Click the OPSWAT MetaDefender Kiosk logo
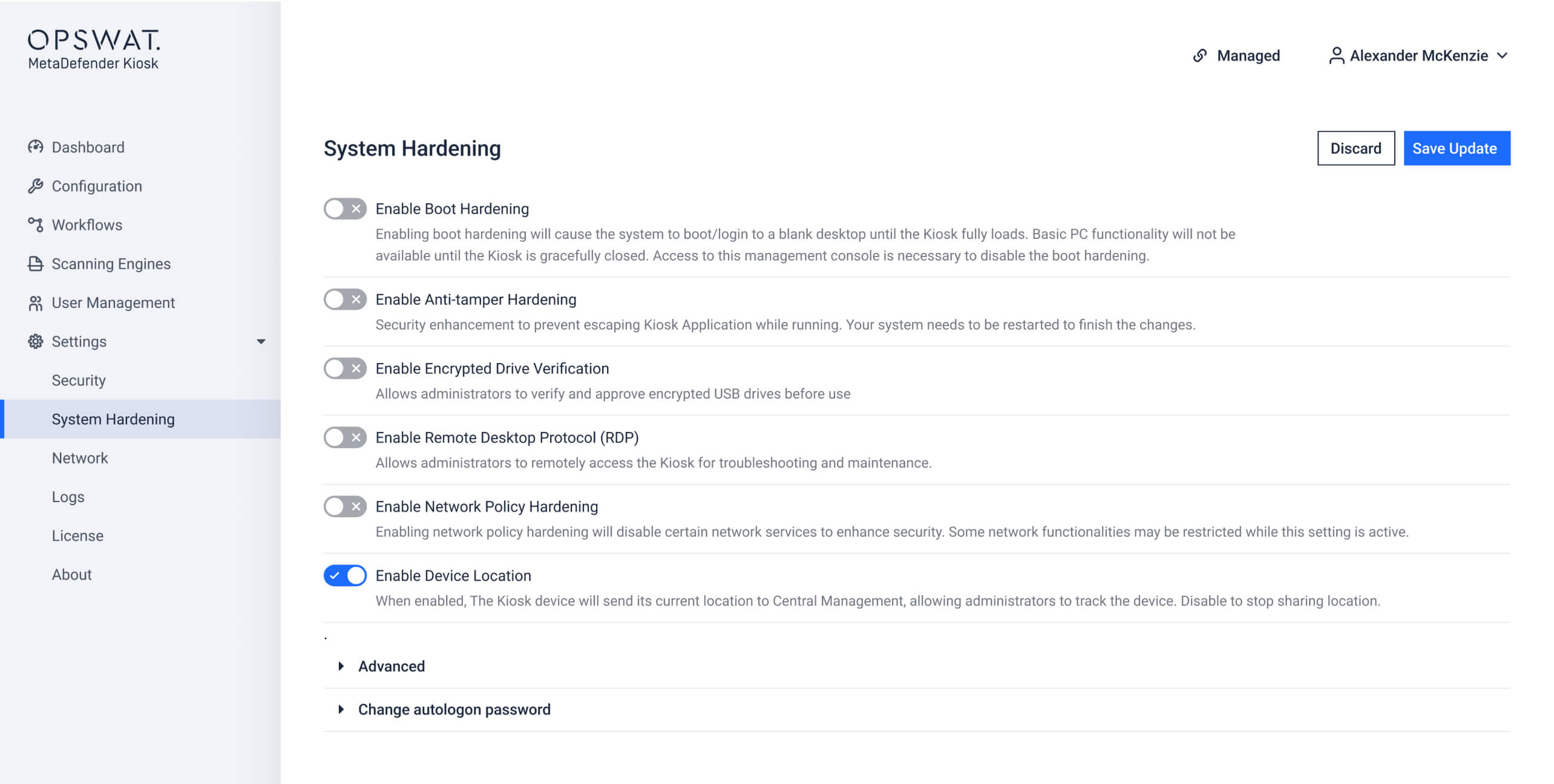This screenshot has height=784, width=1554. pos(94,50)
